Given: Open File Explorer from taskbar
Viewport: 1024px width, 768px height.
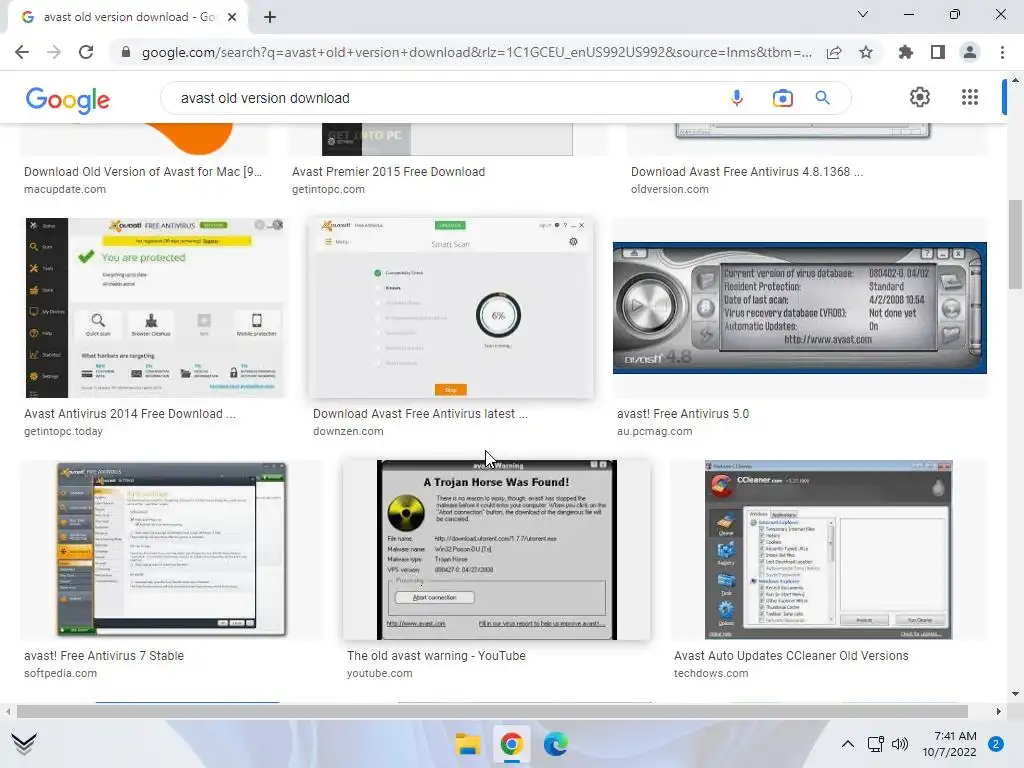Looking at the screenshot, I should (x=468, y=744).
